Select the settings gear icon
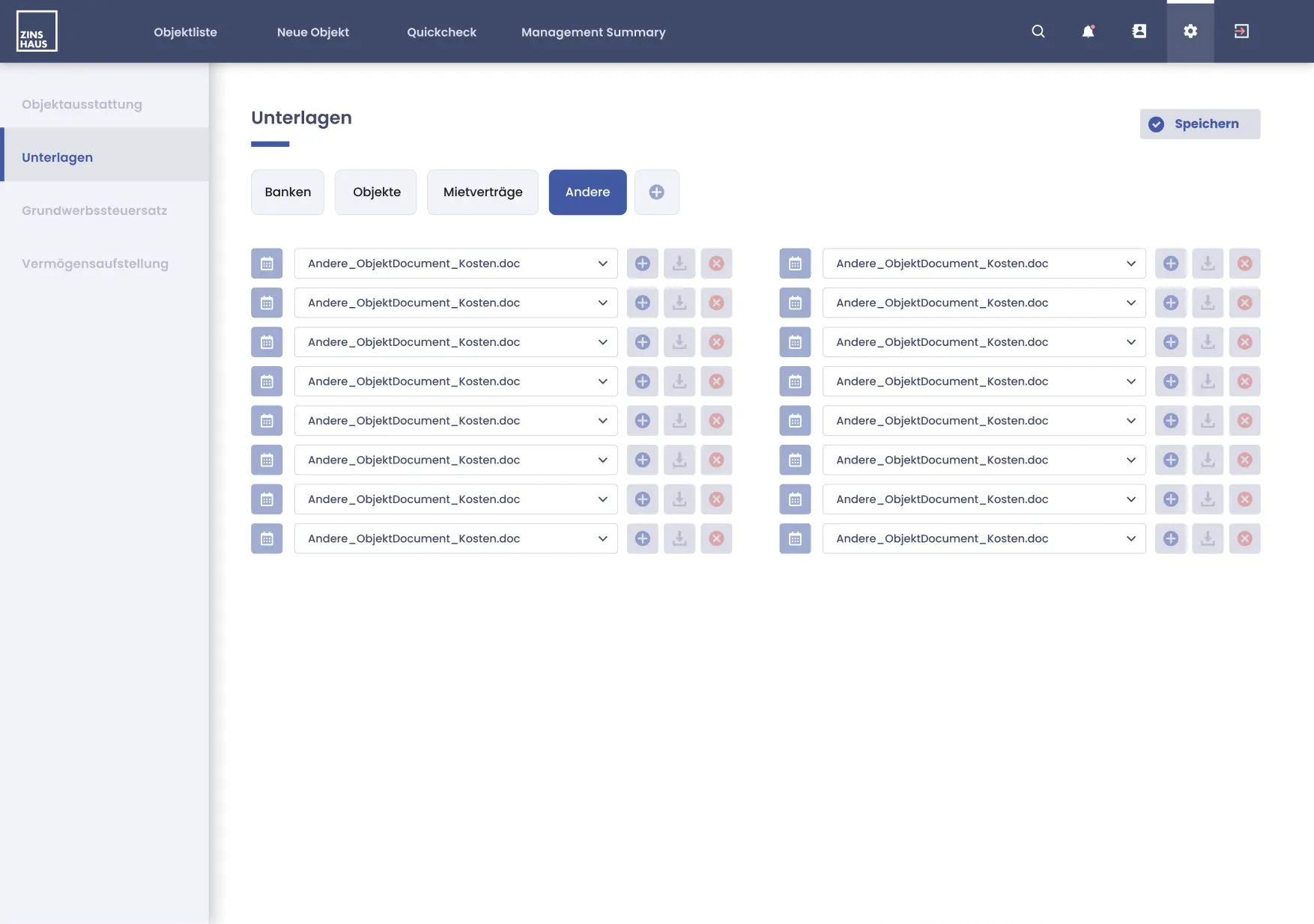This screenshot has width=1314, height=924. 1190,31
